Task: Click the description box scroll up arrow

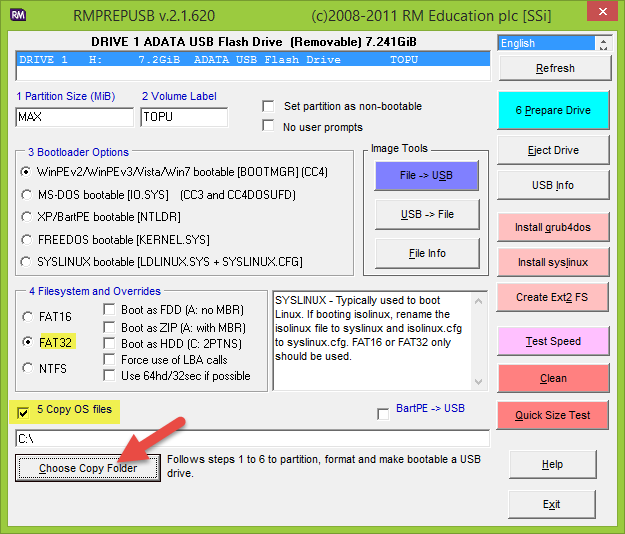Action: point(479,301)
